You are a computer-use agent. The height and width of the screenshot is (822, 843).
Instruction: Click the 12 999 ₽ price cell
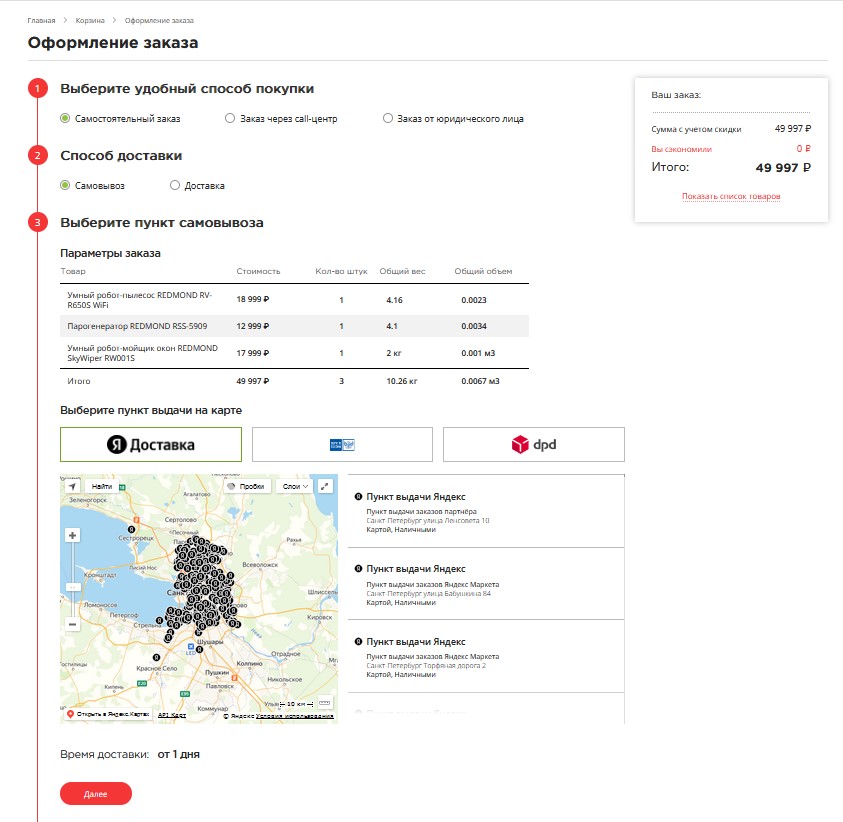coord(253,326)
